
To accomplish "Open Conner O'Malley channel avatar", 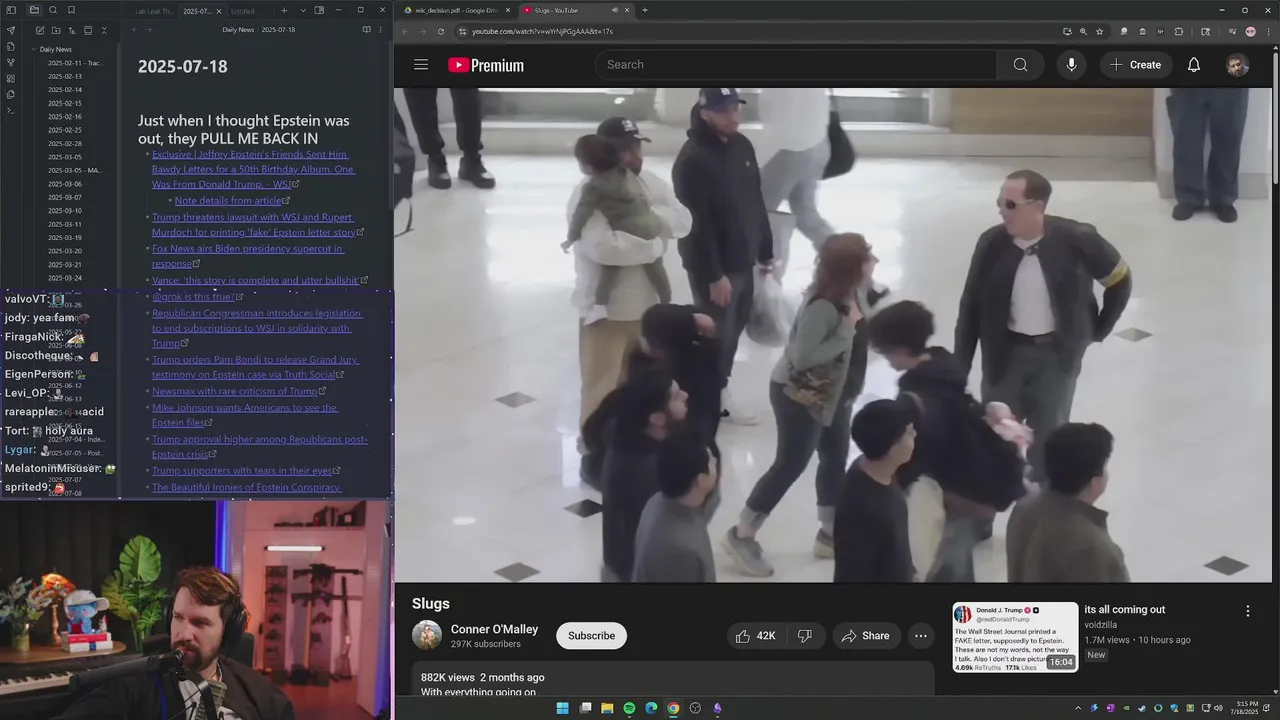I will pos(427,635).
